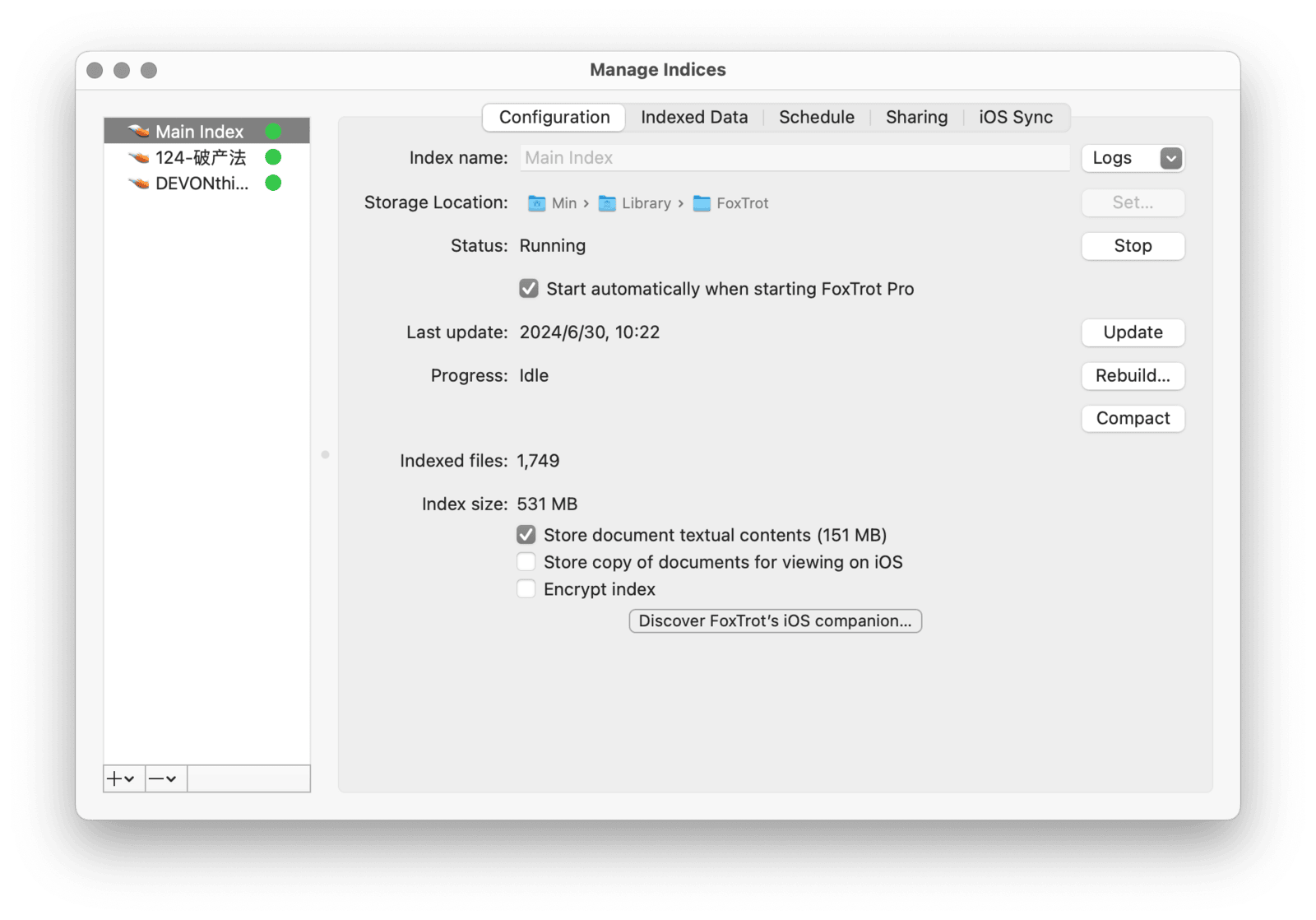Click the Idle progress value
The height and width of the screenshot is (920, 1316).
point(534,375)
